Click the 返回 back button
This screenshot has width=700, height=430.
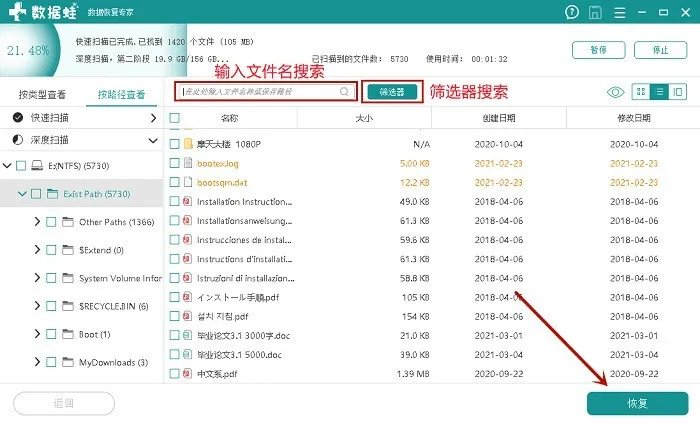click(64, 403)
